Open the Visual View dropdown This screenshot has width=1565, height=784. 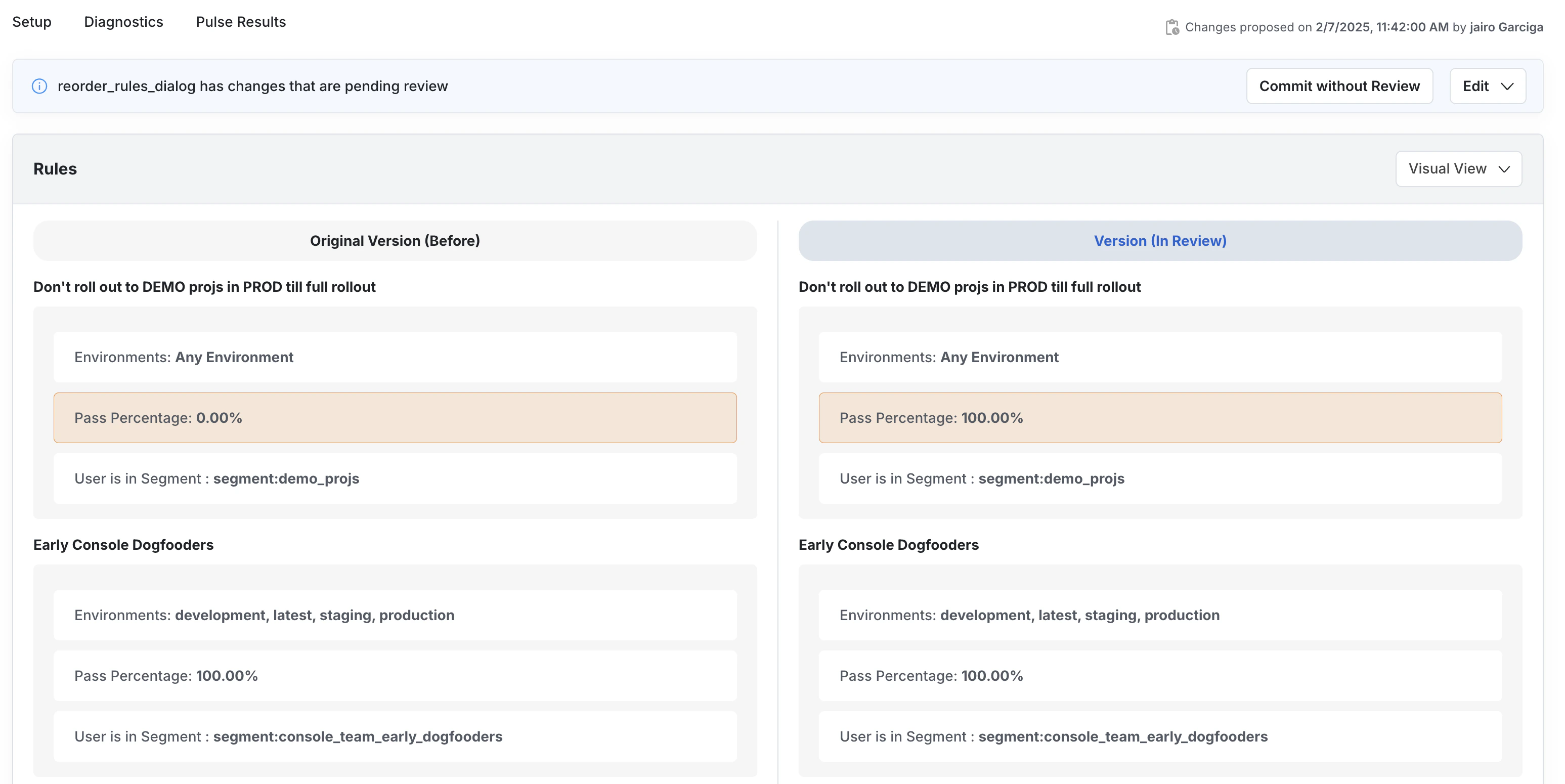[1458, 169]
